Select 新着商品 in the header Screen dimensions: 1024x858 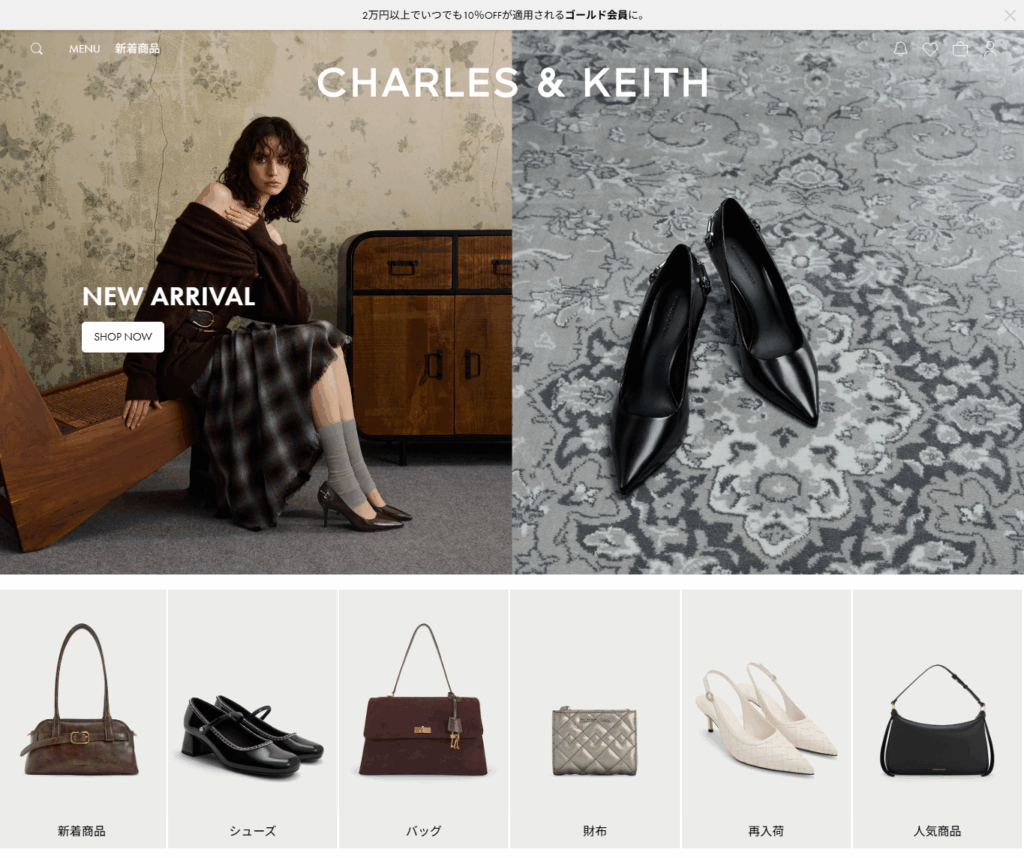137,48
